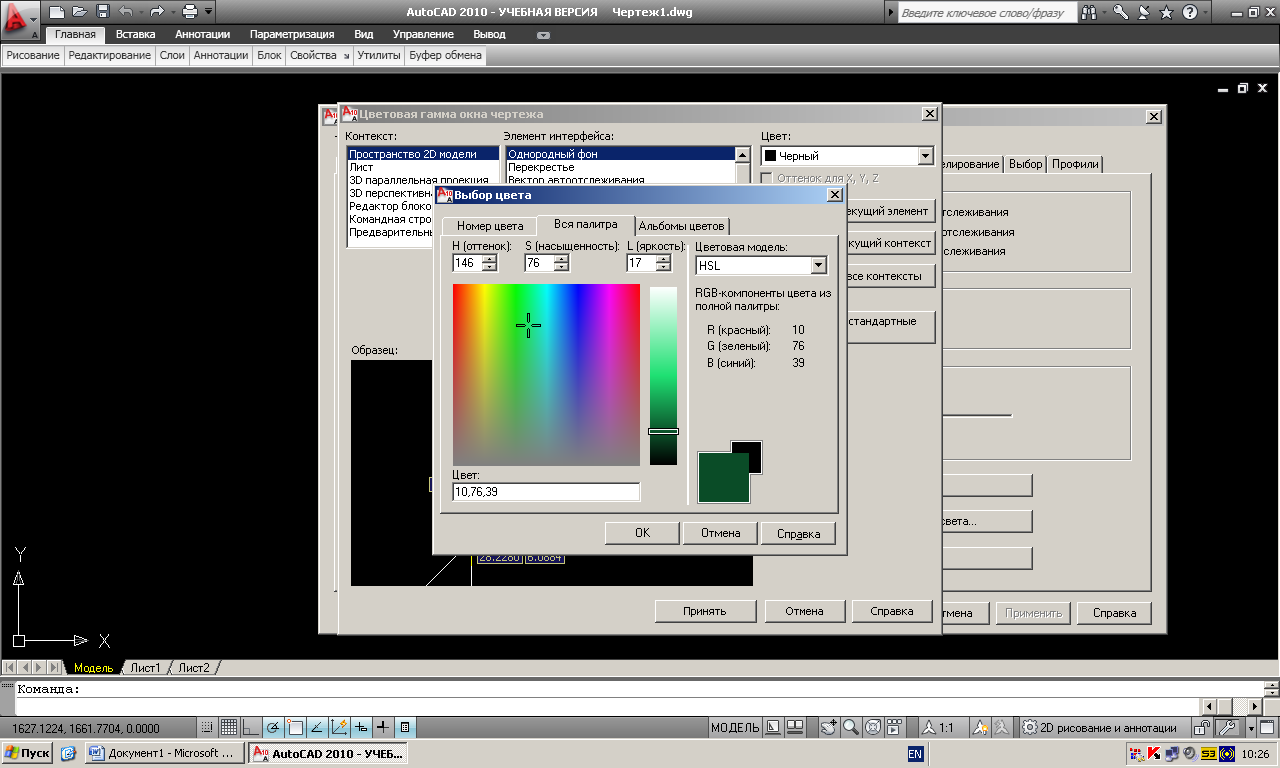The width and height of the screenshot is (1280, 768).
Task: Click the Применить button in the options dialog
Action: [1034, 613]
